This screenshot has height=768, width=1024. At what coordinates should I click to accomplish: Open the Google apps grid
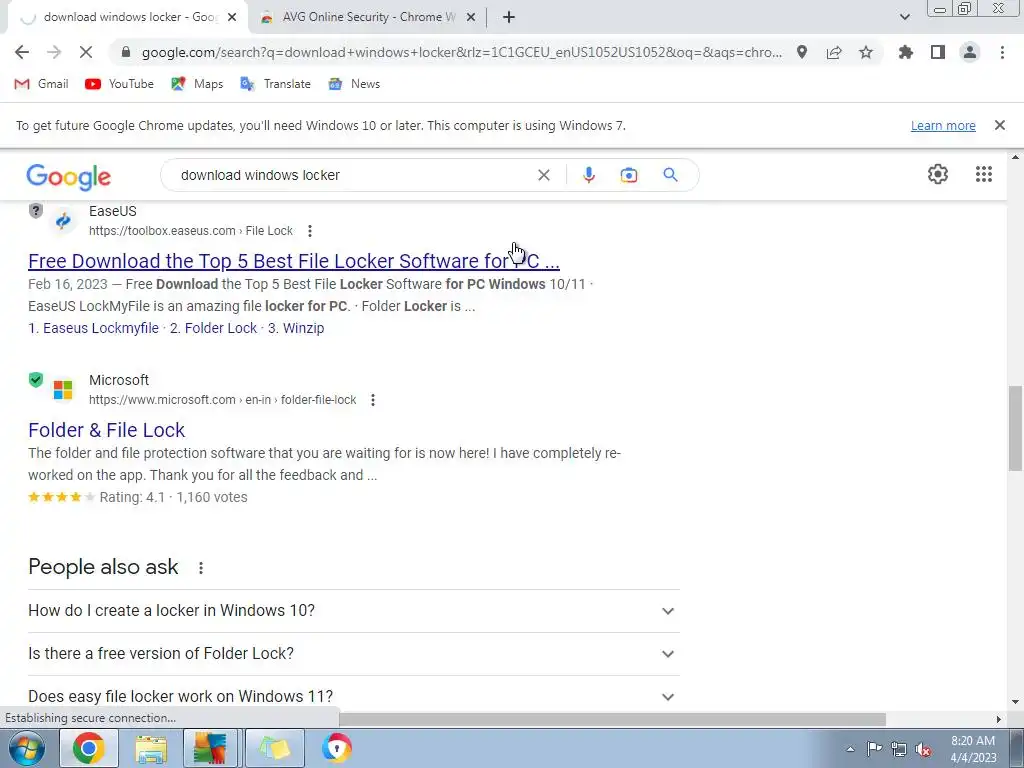tap(984, 174)
